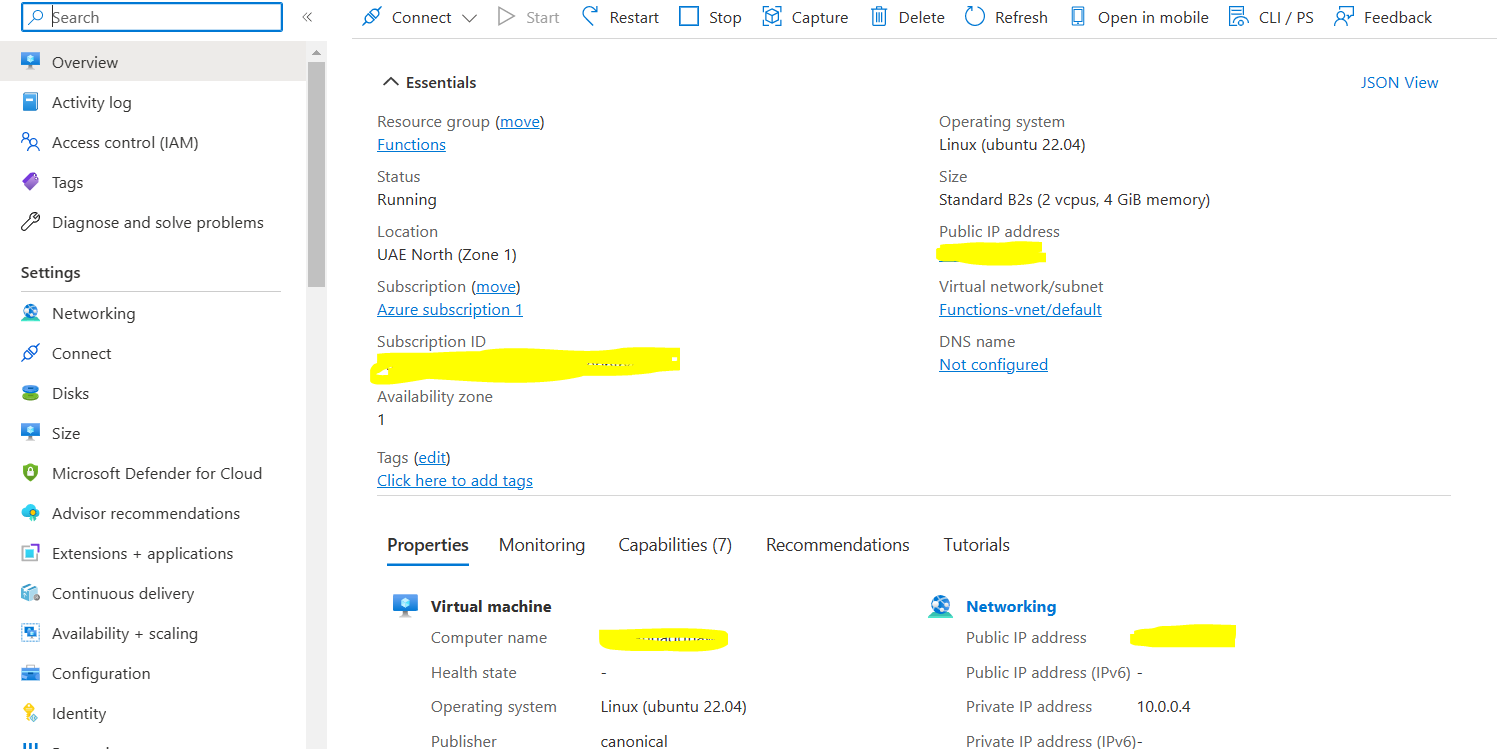This screenshot has width=1497, height=749.
Task: Click move link next to Resource group
Action: tap(519, 122)
